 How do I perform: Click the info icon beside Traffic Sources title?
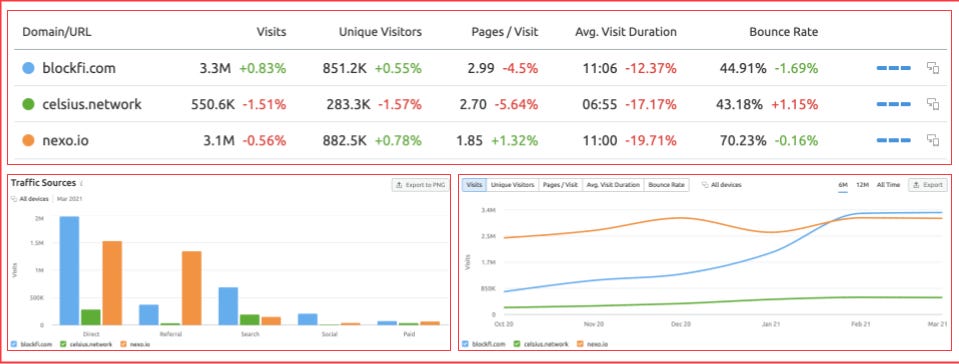coord(81,183)
